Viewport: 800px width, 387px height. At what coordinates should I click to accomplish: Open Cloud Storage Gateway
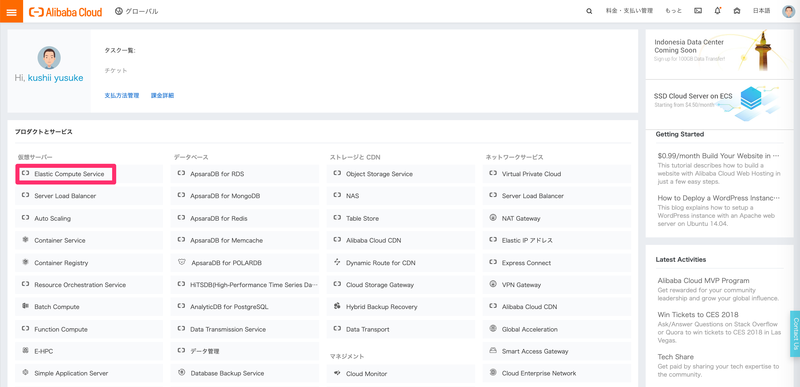click(x=401, y=285)
